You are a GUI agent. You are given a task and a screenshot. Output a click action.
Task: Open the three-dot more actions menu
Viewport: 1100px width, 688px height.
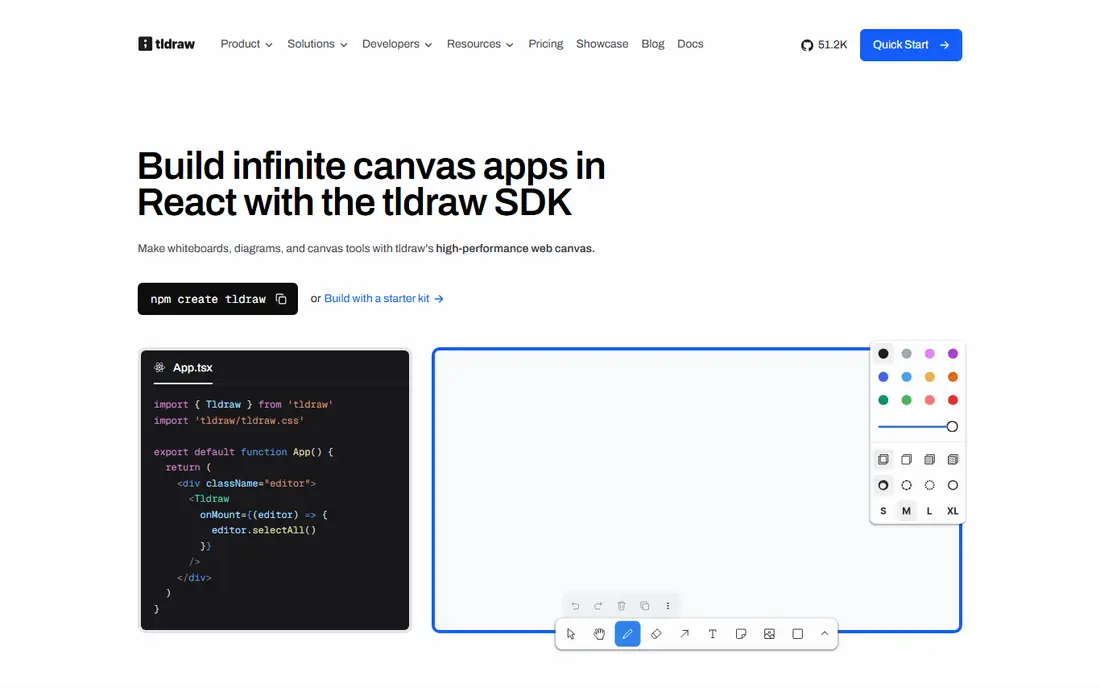click(x=668, y=606)
